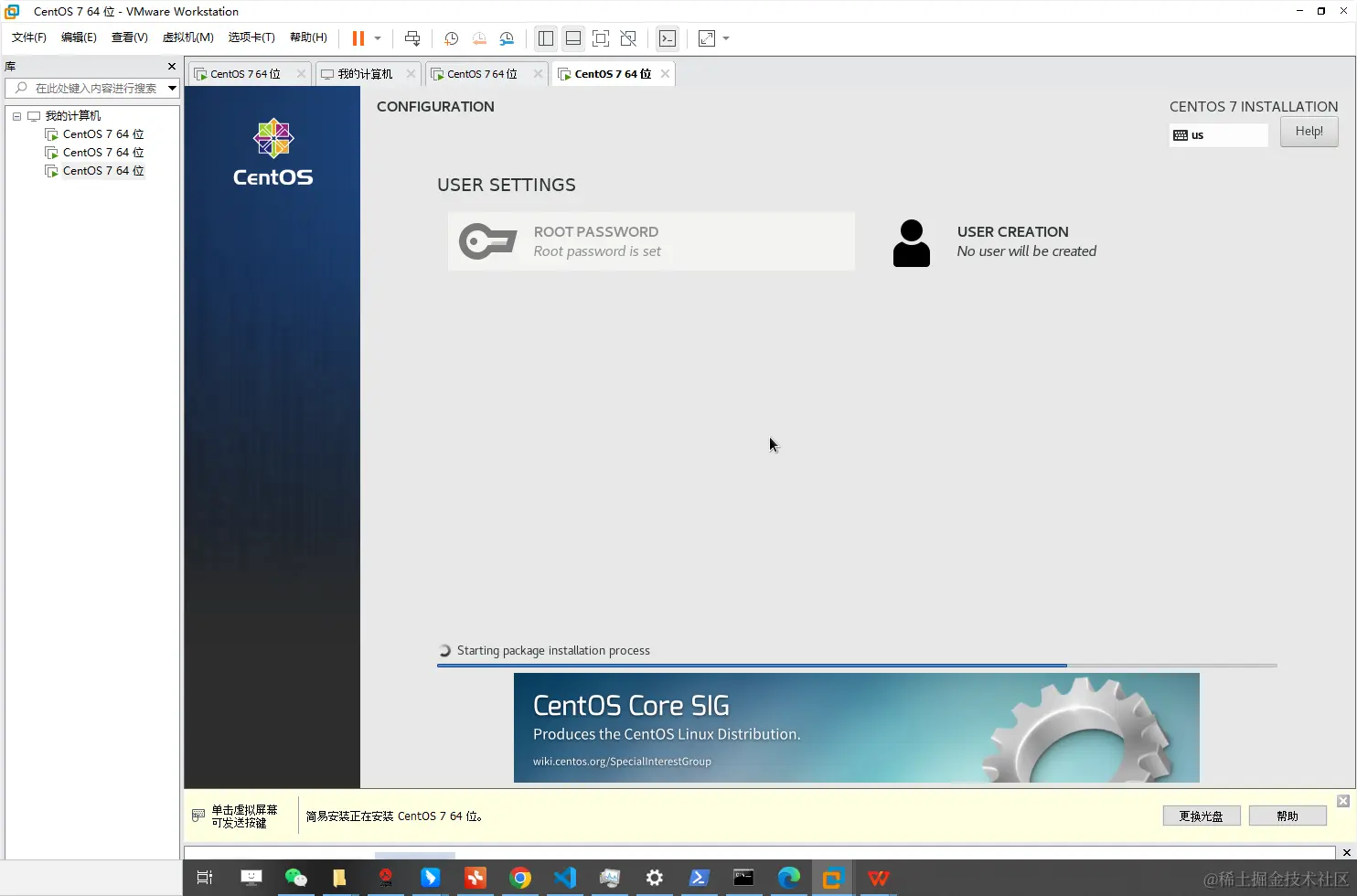The width and height of the screenshot is (1357, 896).
Task: Open the power options dropdown next to pause
Action: point(378,38)
